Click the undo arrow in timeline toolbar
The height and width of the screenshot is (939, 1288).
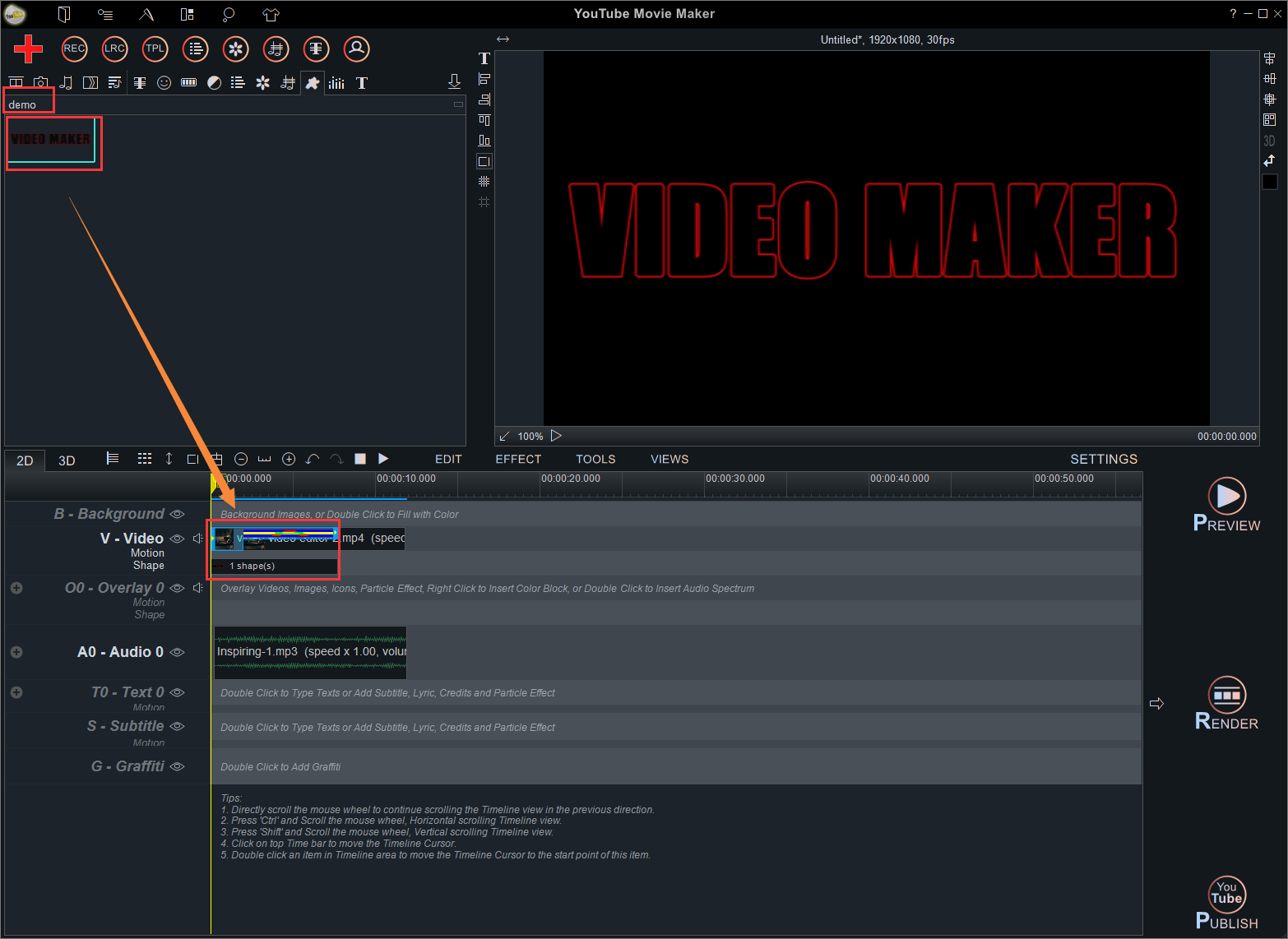(x=313, y=459)
